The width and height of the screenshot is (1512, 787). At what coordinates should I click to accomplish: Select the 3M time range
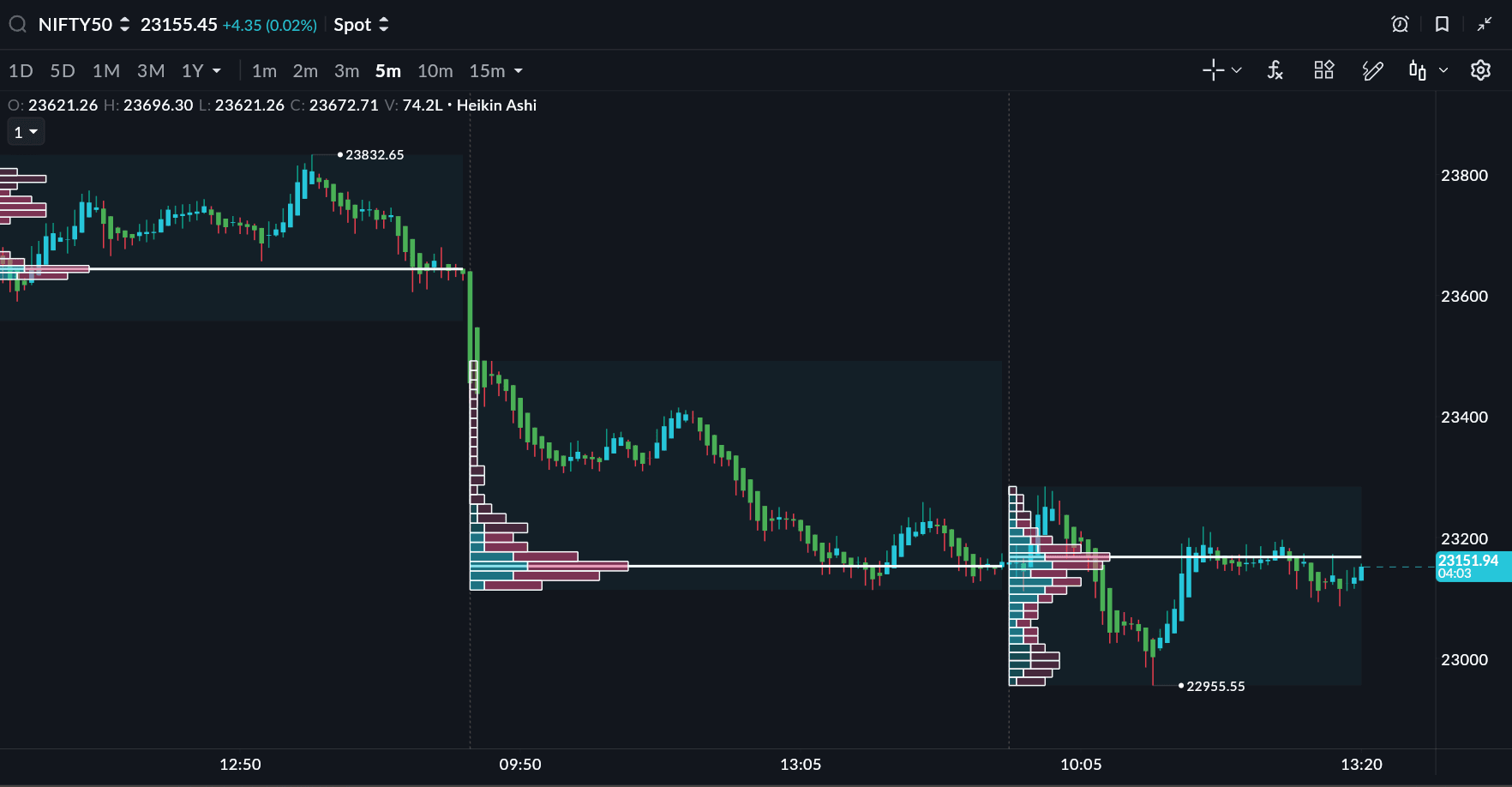click(x=151, y=71)
